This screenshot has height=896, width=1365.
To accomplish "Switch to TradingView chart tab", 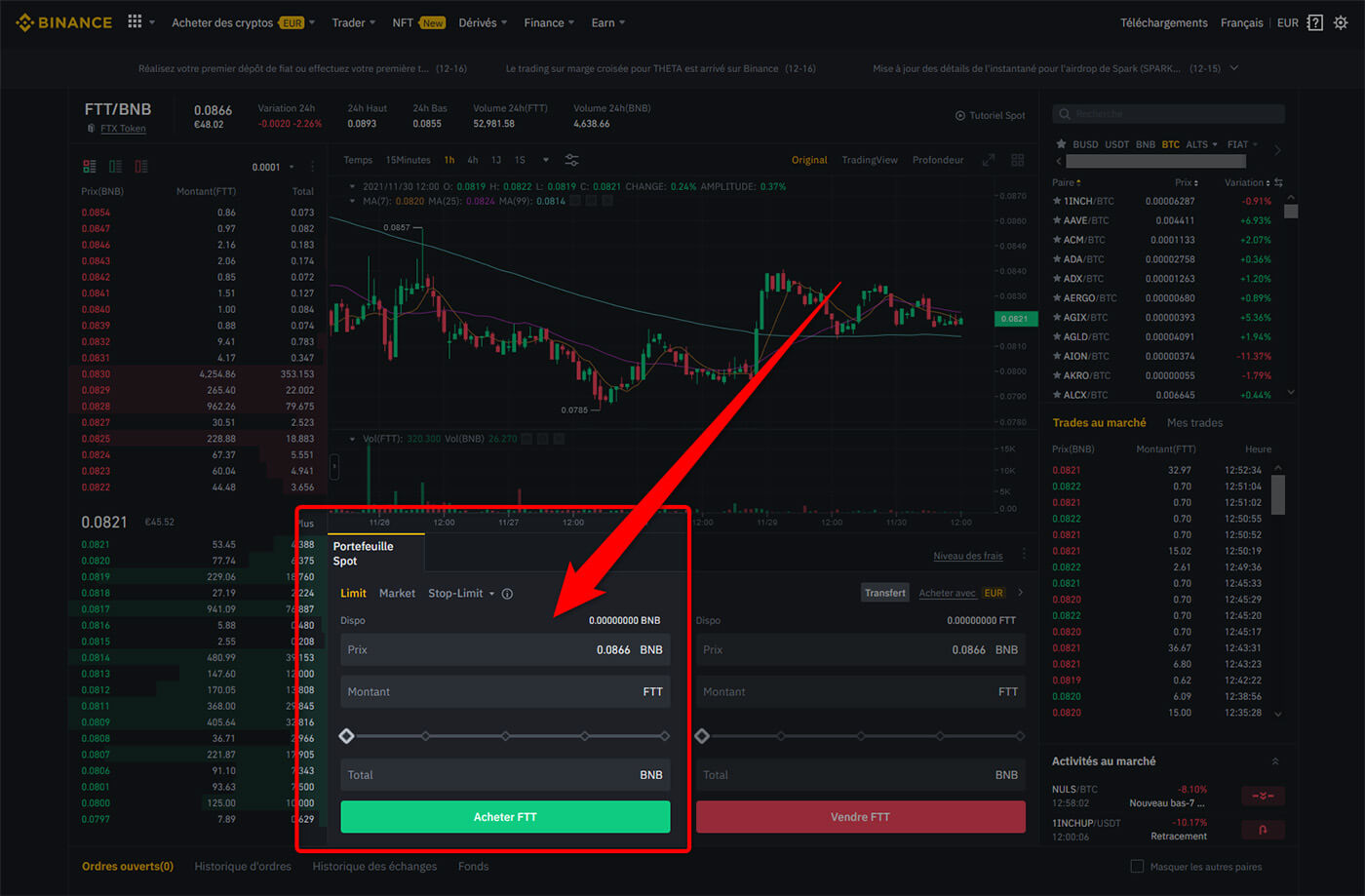I will point(870,160).
